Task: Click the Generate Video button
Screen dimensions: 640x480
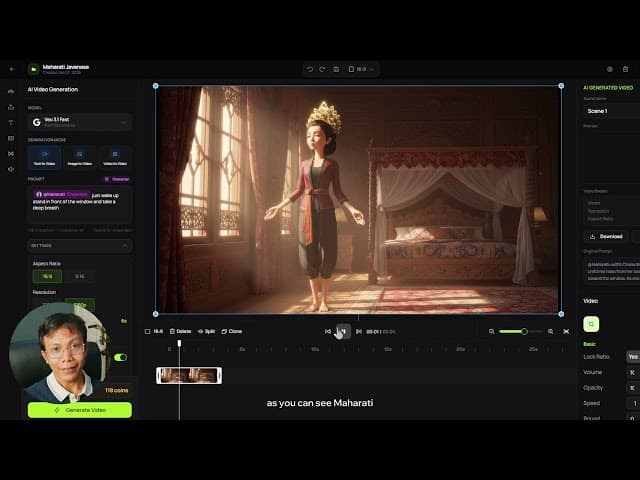Action: 80,410
